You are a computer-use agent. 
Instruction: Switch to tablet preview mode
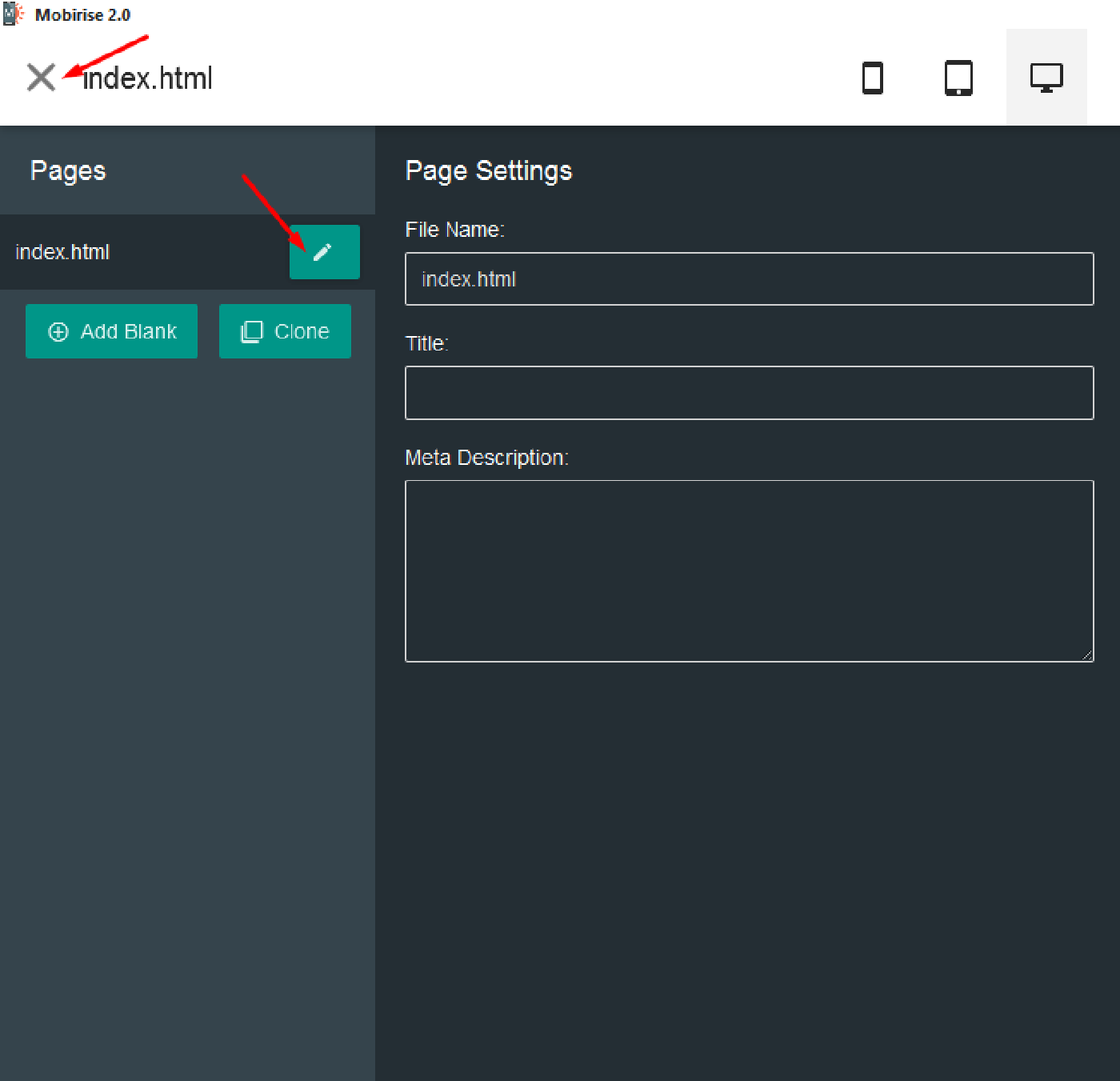point(958,78)
